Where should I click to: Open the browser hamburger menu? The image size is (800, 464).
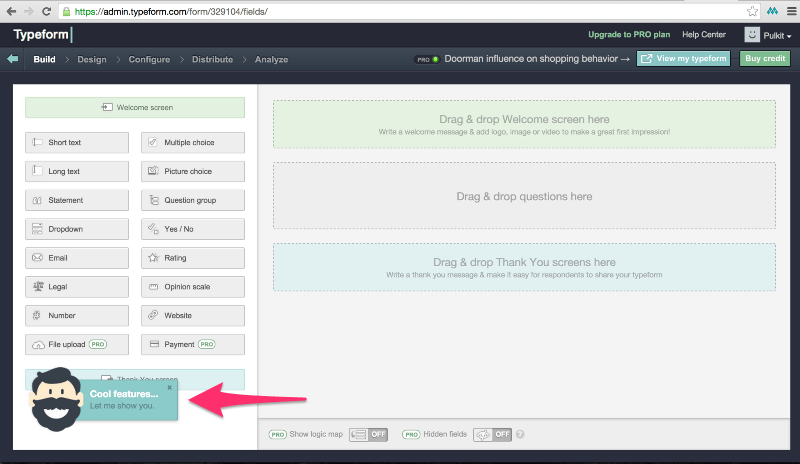point(791,11)
